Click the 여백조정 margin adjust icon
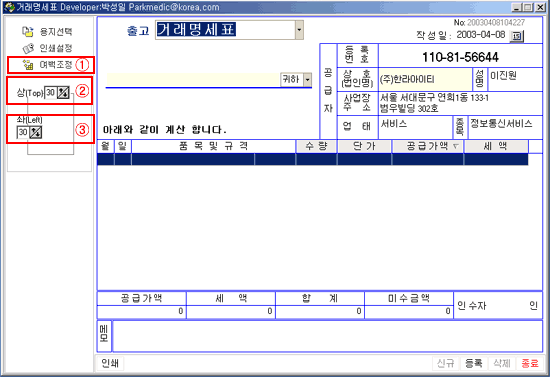The height and width of the screenshot is (377, 550). tap(28, 65)
